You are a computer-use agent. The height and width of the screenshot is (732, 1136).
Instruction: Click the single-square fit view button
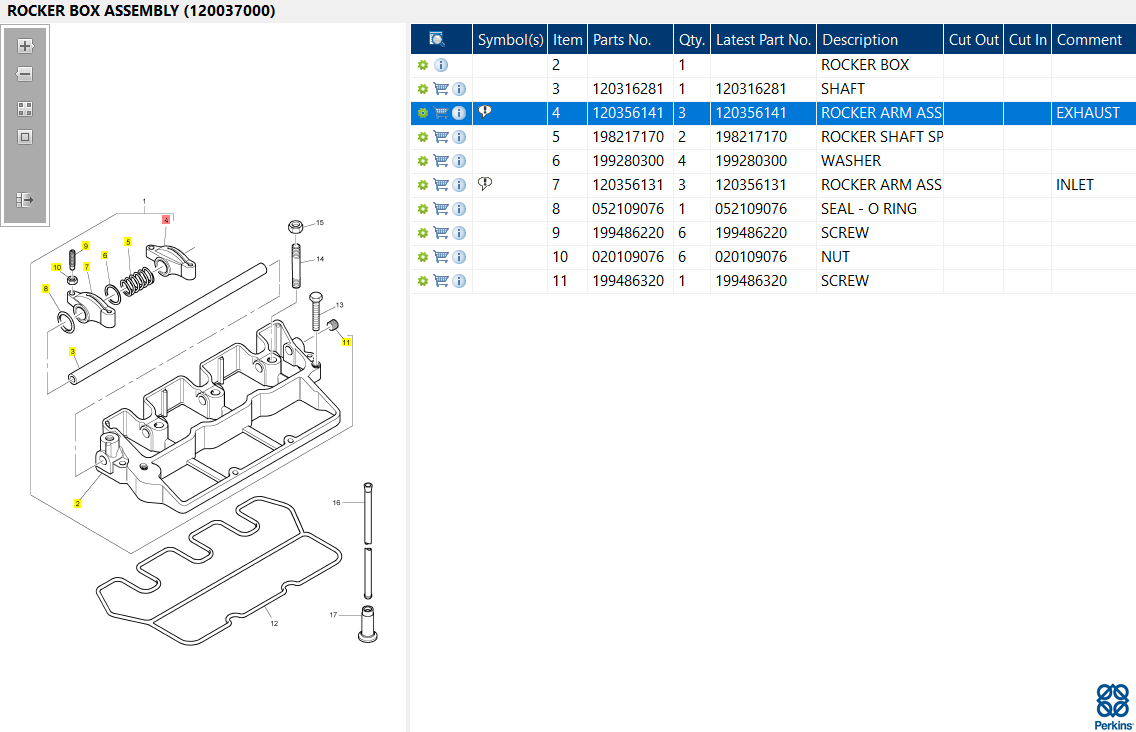(25, 137)
